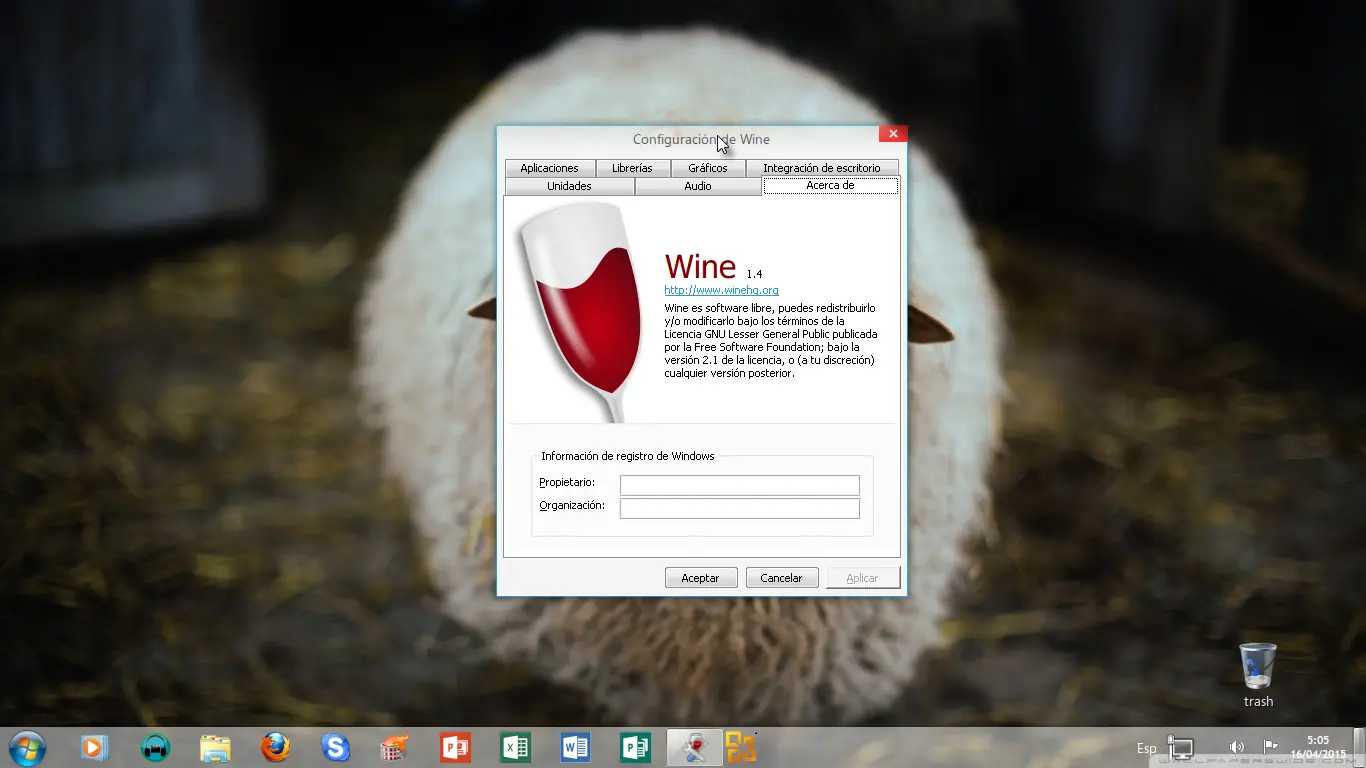Open the red grid app beside Skype
Screen dimensions: 1366x768
coord(395,747)
